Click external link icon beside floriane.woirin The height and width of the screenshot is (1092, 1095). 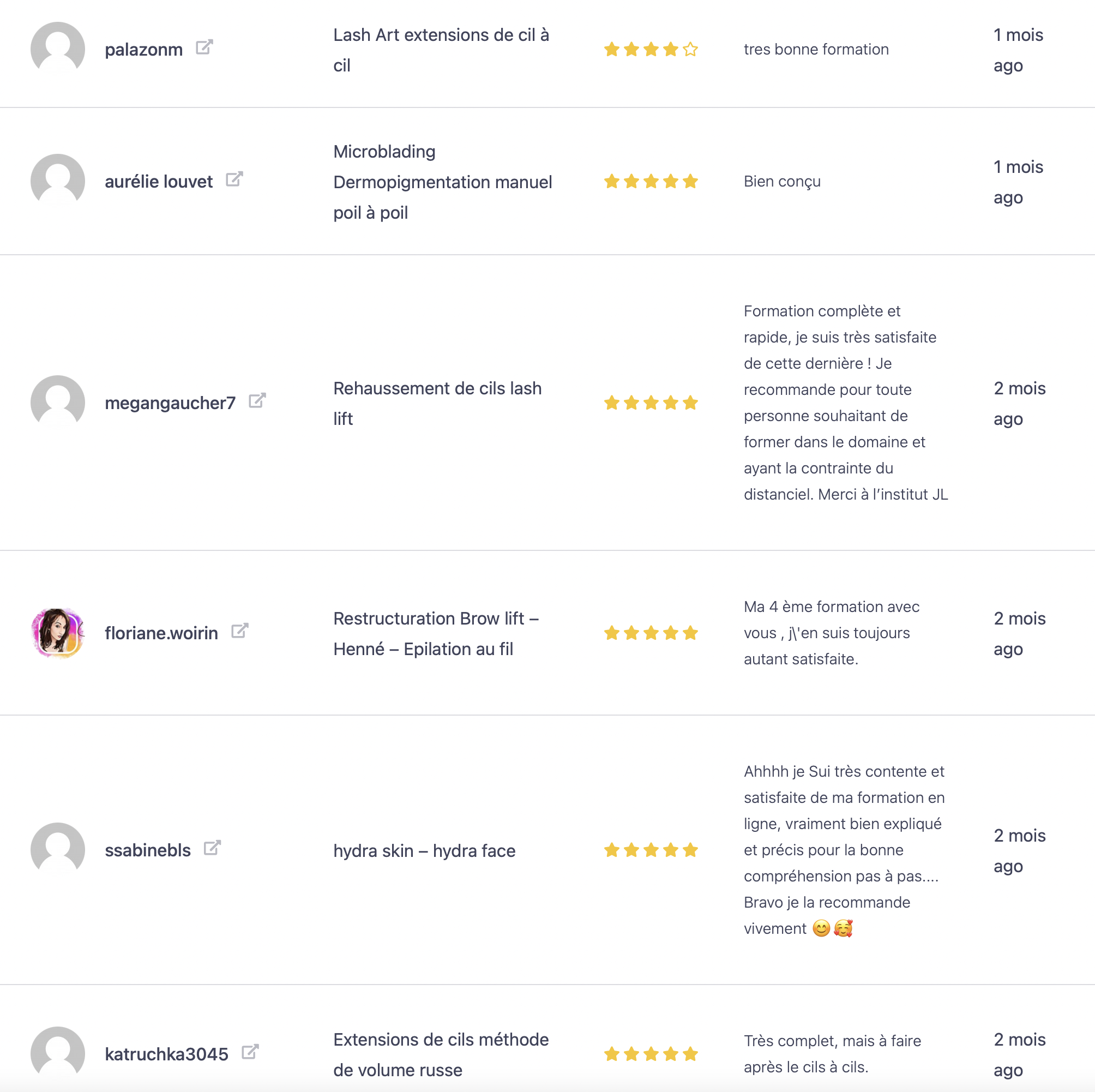(240, 631)
